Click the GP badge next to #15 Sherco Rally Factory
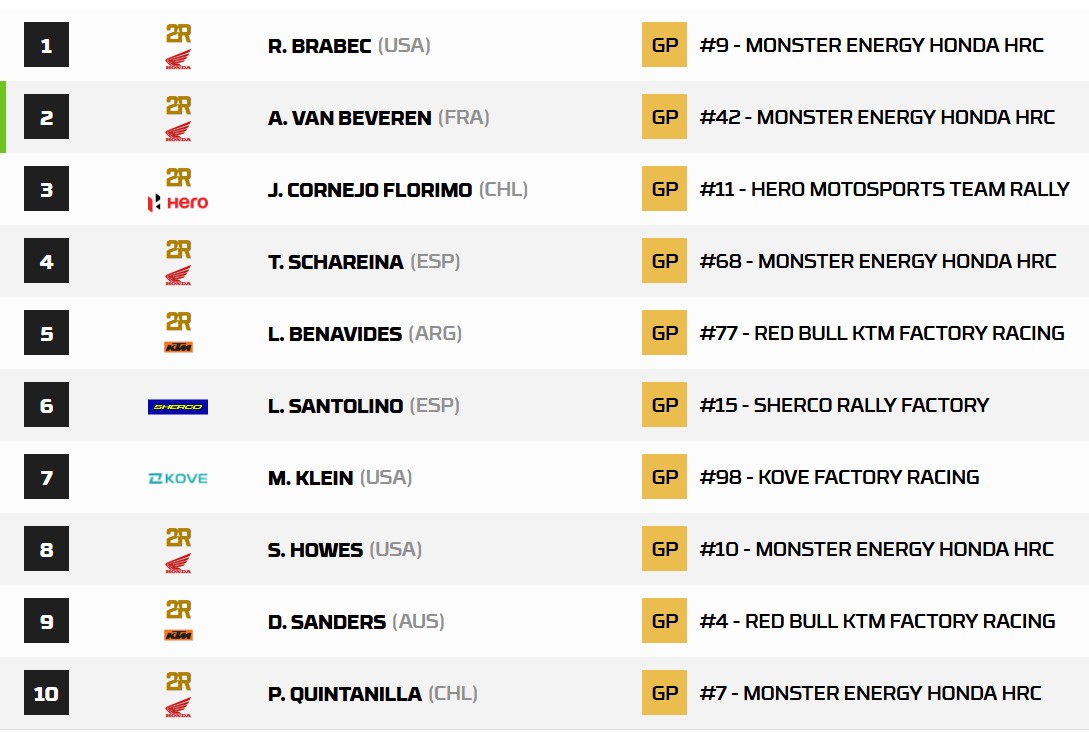Viewport: 1089px width, 733px height. pyautogui.click(x=664, y=405)
